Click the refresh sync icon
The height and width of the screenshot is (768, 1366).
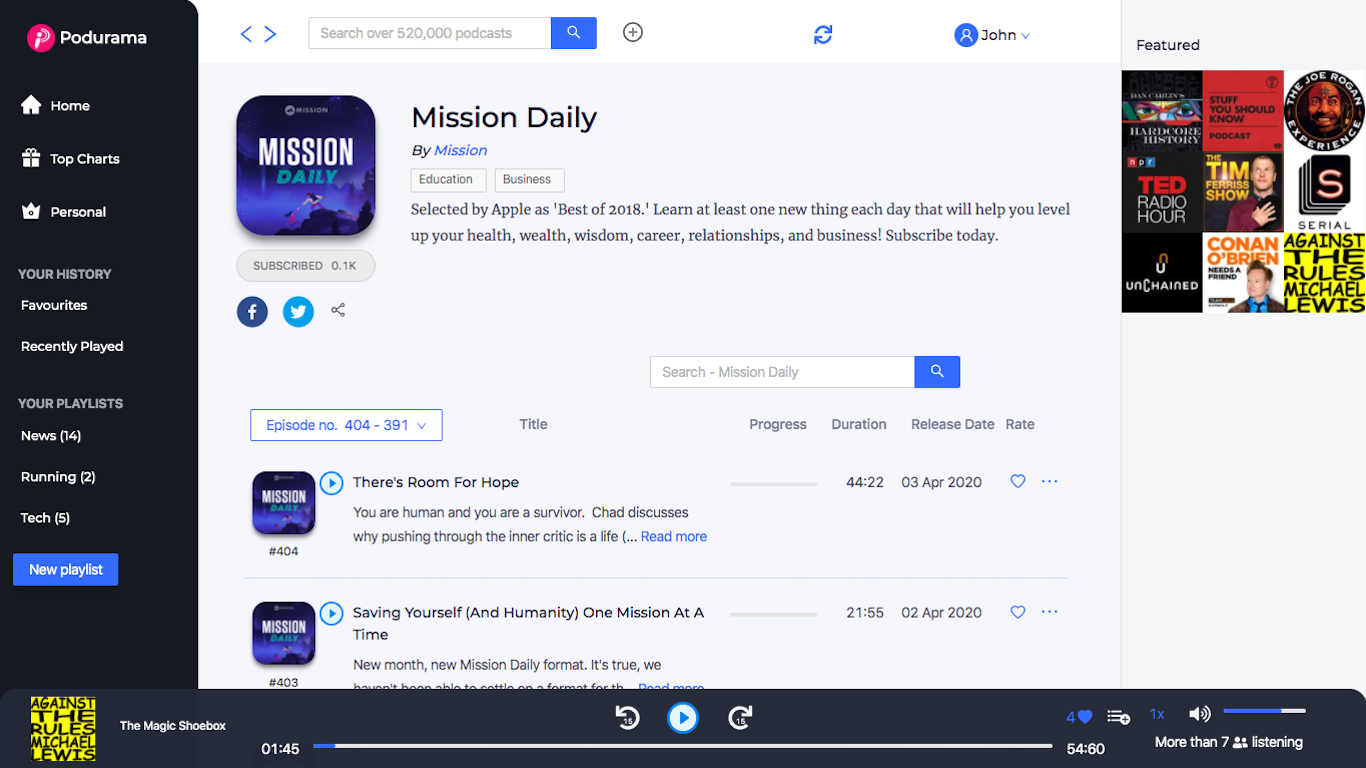(823, 35)
